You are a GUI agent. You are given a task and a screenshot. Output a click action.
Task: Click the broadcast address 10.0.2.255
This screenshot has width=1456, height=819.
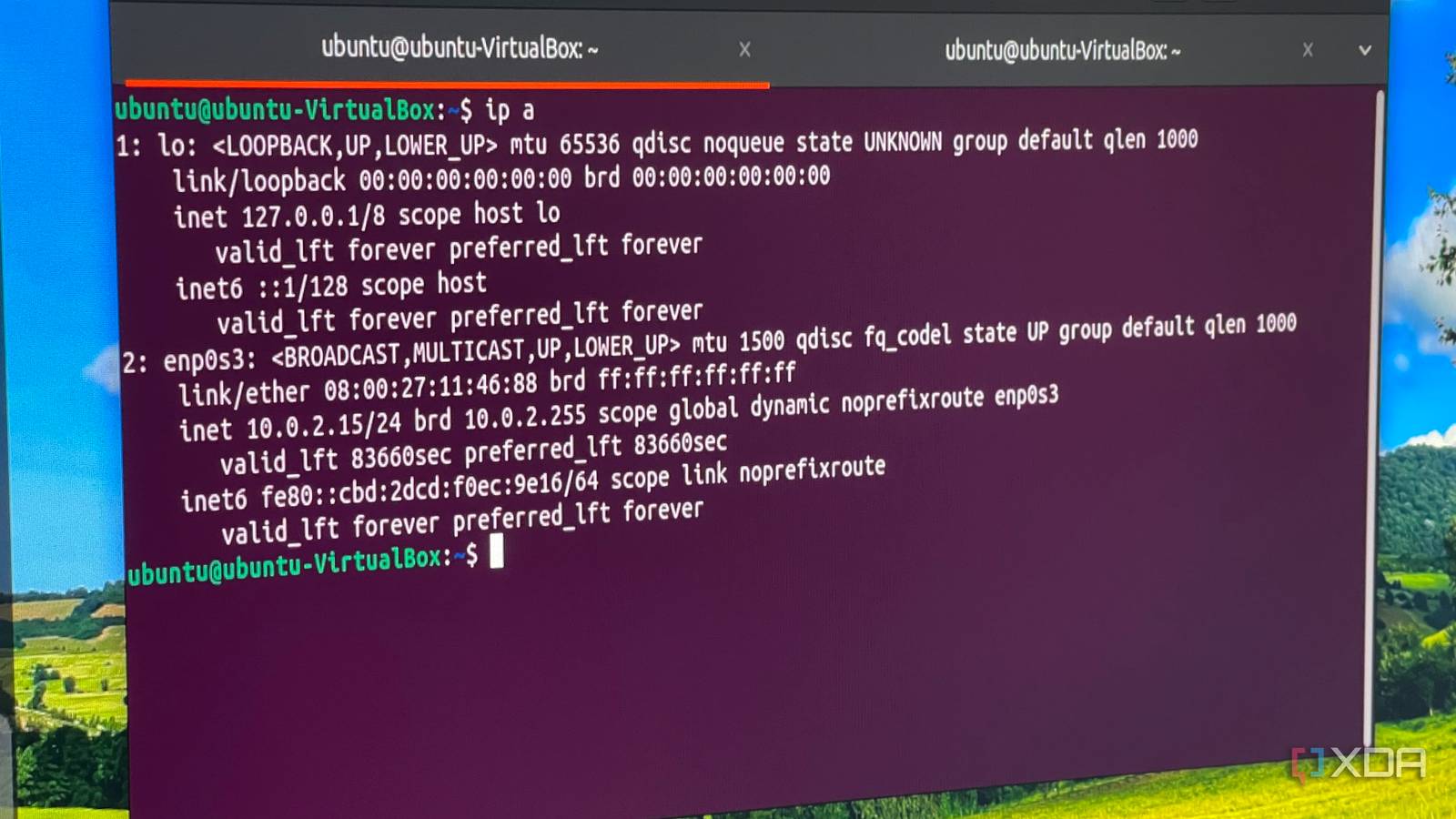coord(525,418)
